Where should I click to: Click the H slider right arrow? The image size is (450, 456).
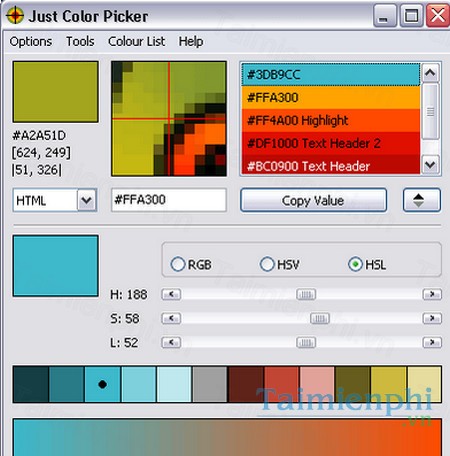[x=432, y=294]
